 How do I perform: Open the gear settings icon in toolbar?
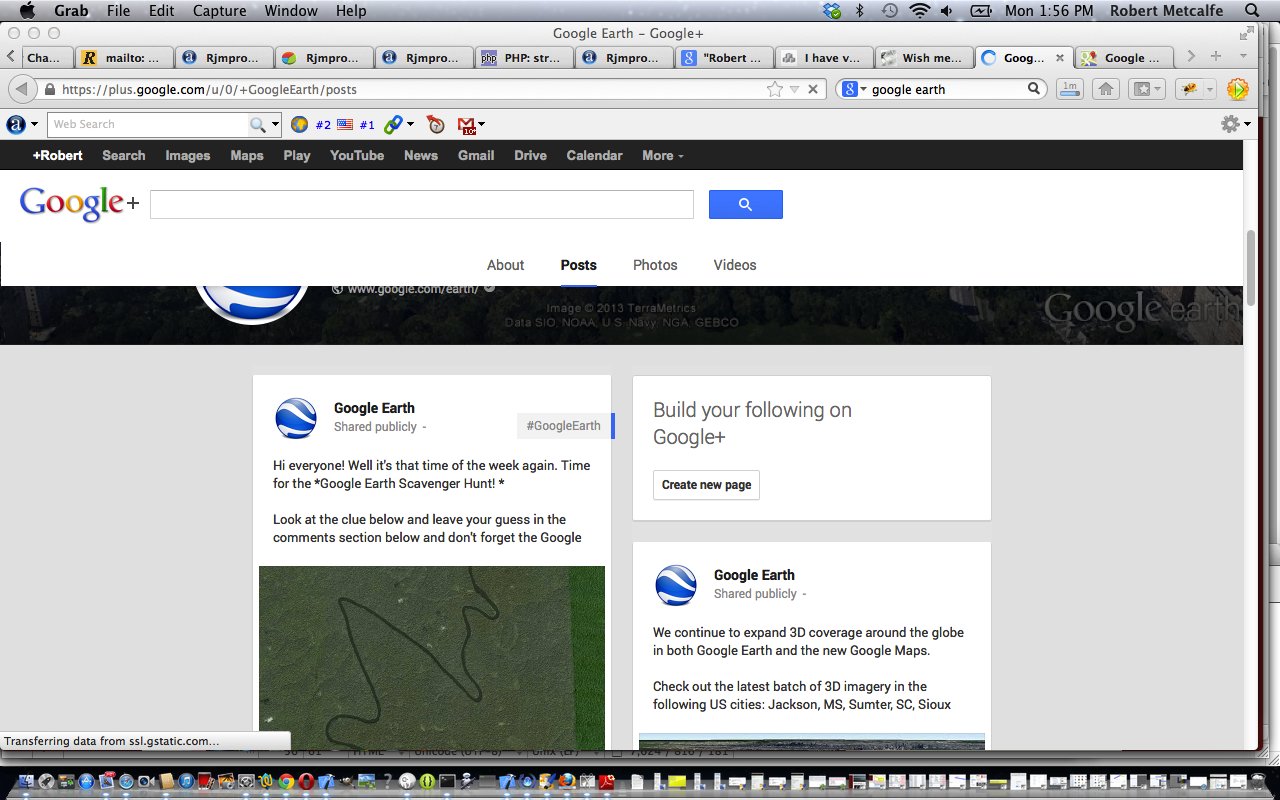(1230, 124)
